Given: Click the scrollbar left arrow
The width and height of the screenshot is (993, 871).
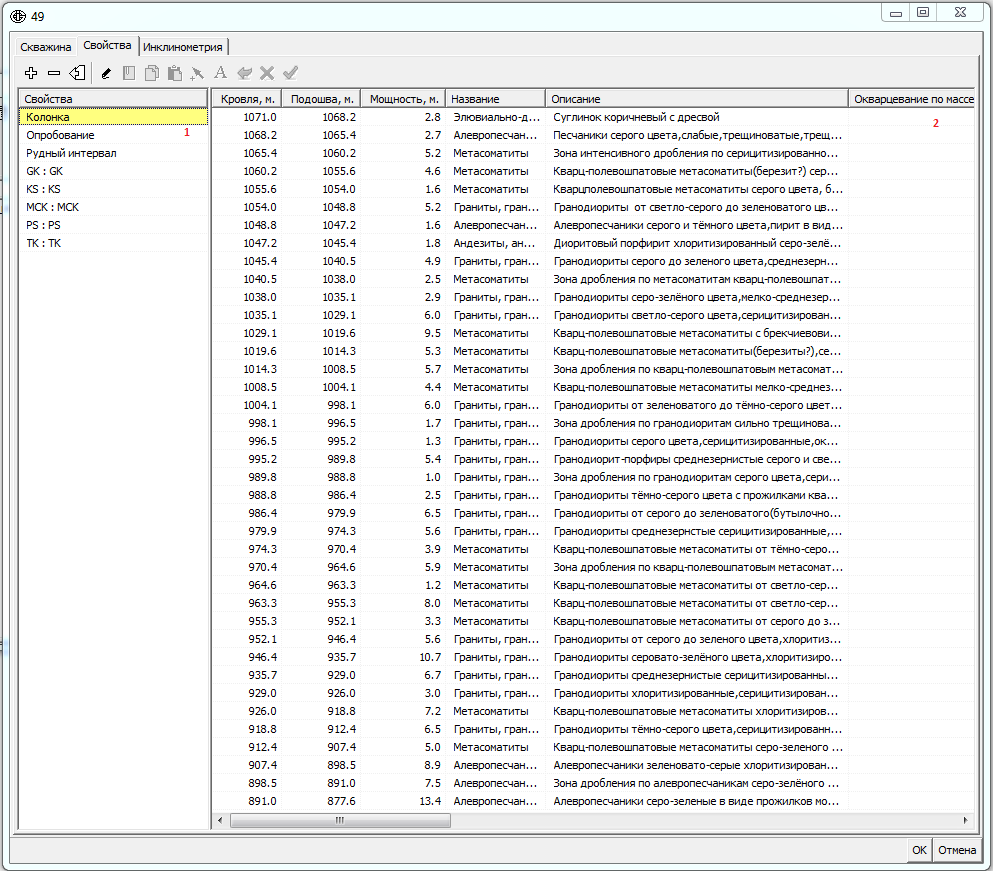Looking at the screenshot, I should (220, 820).
